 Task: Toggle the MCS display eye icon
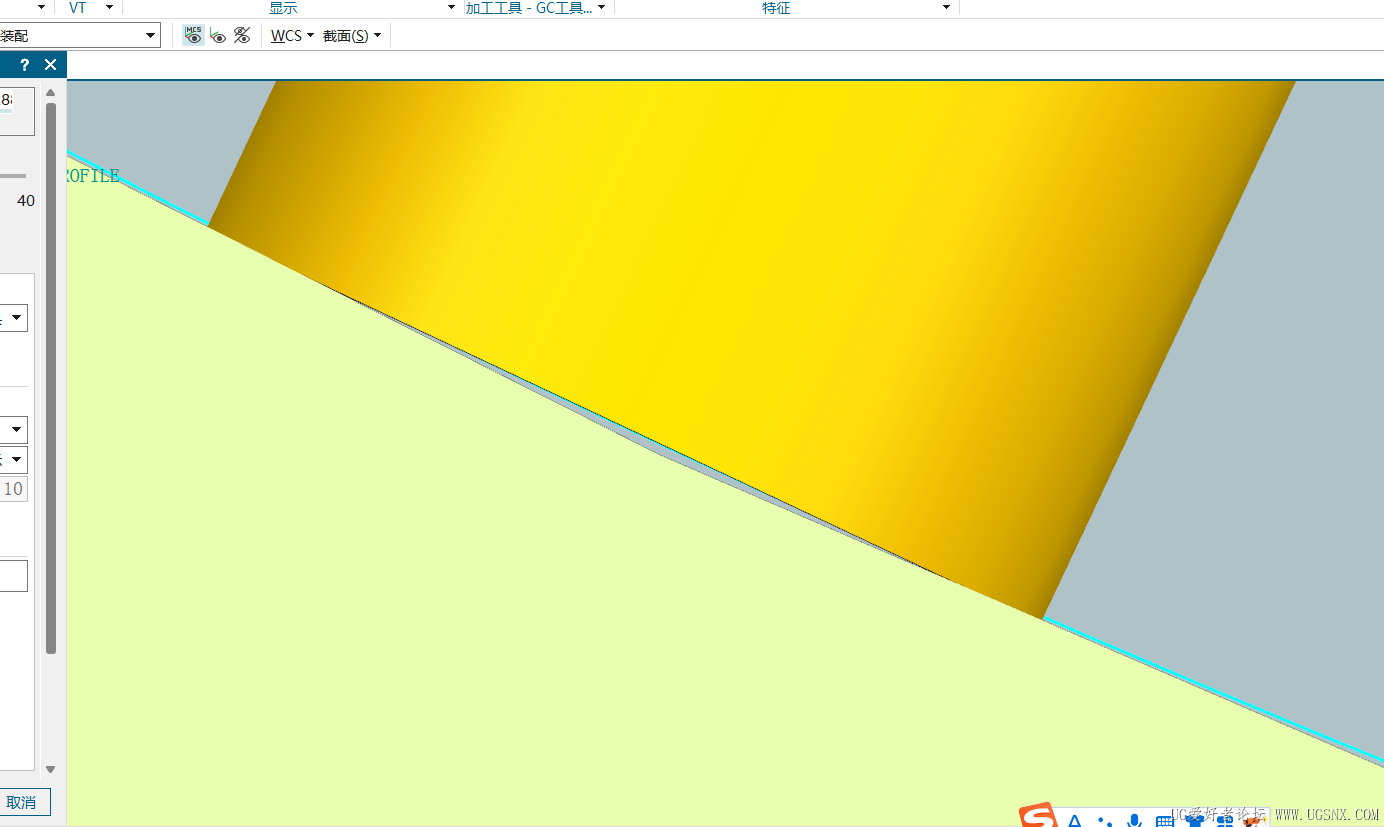[x=194, y=35]
